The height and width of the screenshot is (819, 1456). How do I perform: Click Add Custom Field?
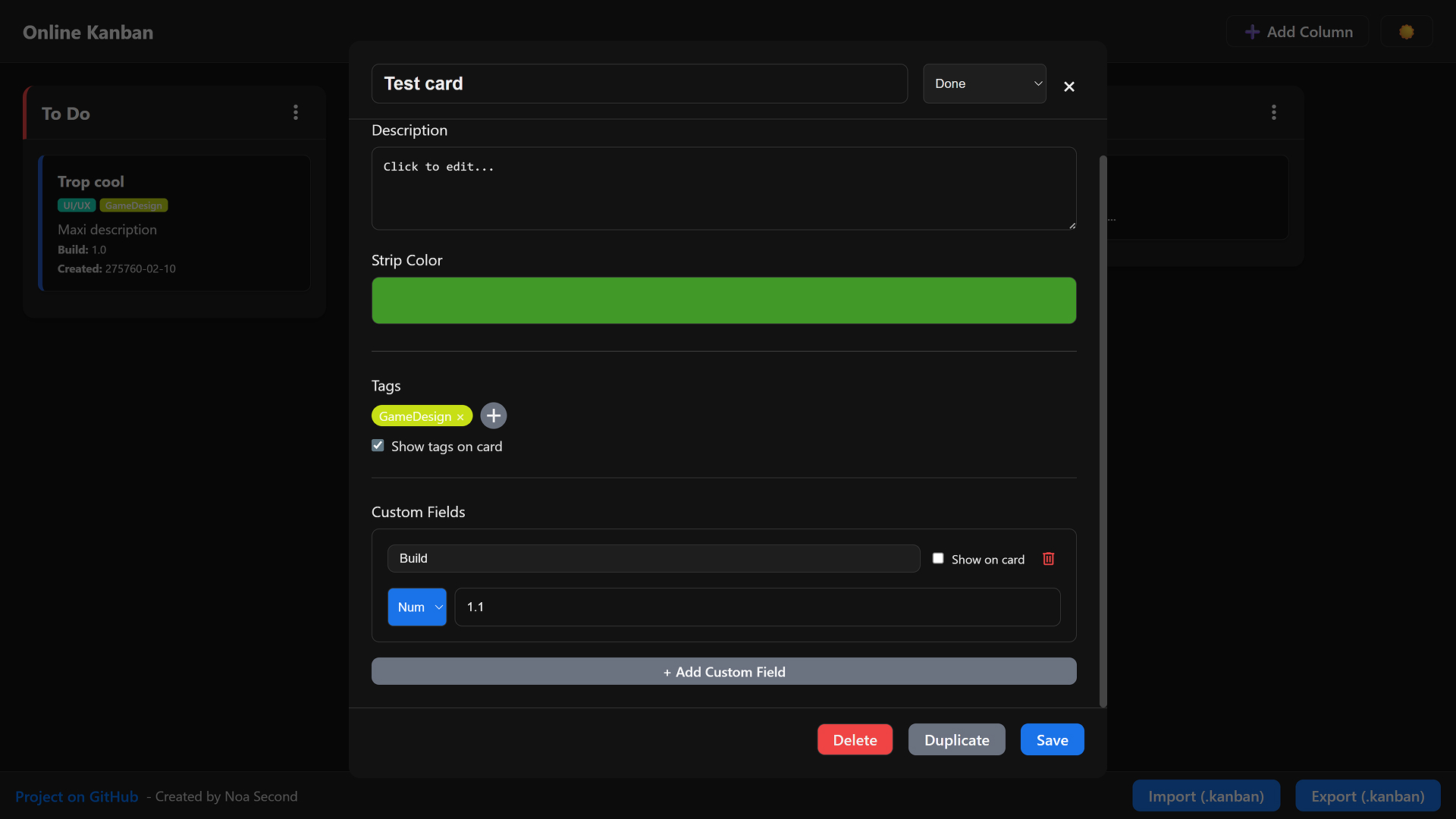723,671
